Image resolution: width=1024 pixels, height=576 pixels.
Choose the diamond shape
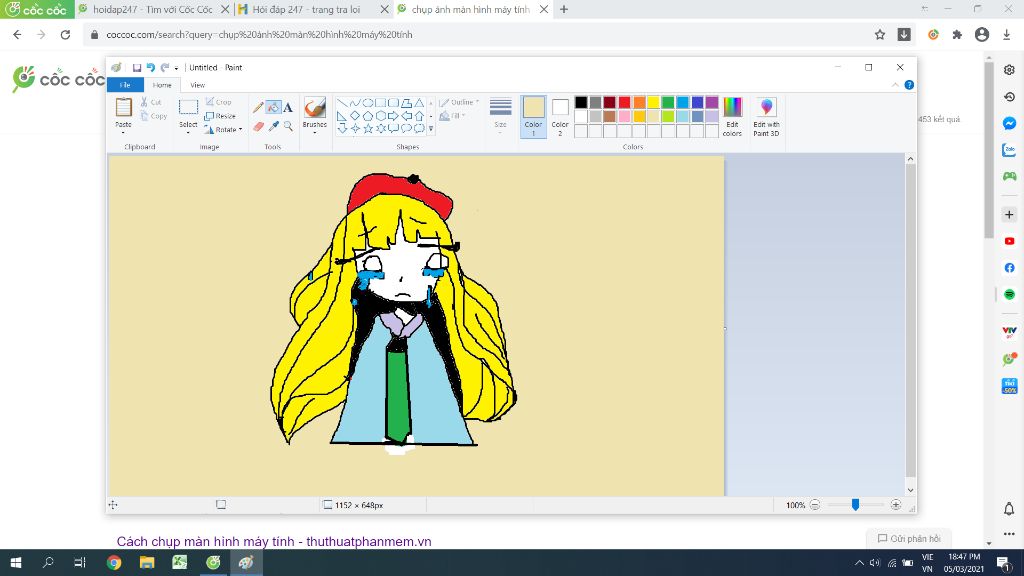point(355,116)
